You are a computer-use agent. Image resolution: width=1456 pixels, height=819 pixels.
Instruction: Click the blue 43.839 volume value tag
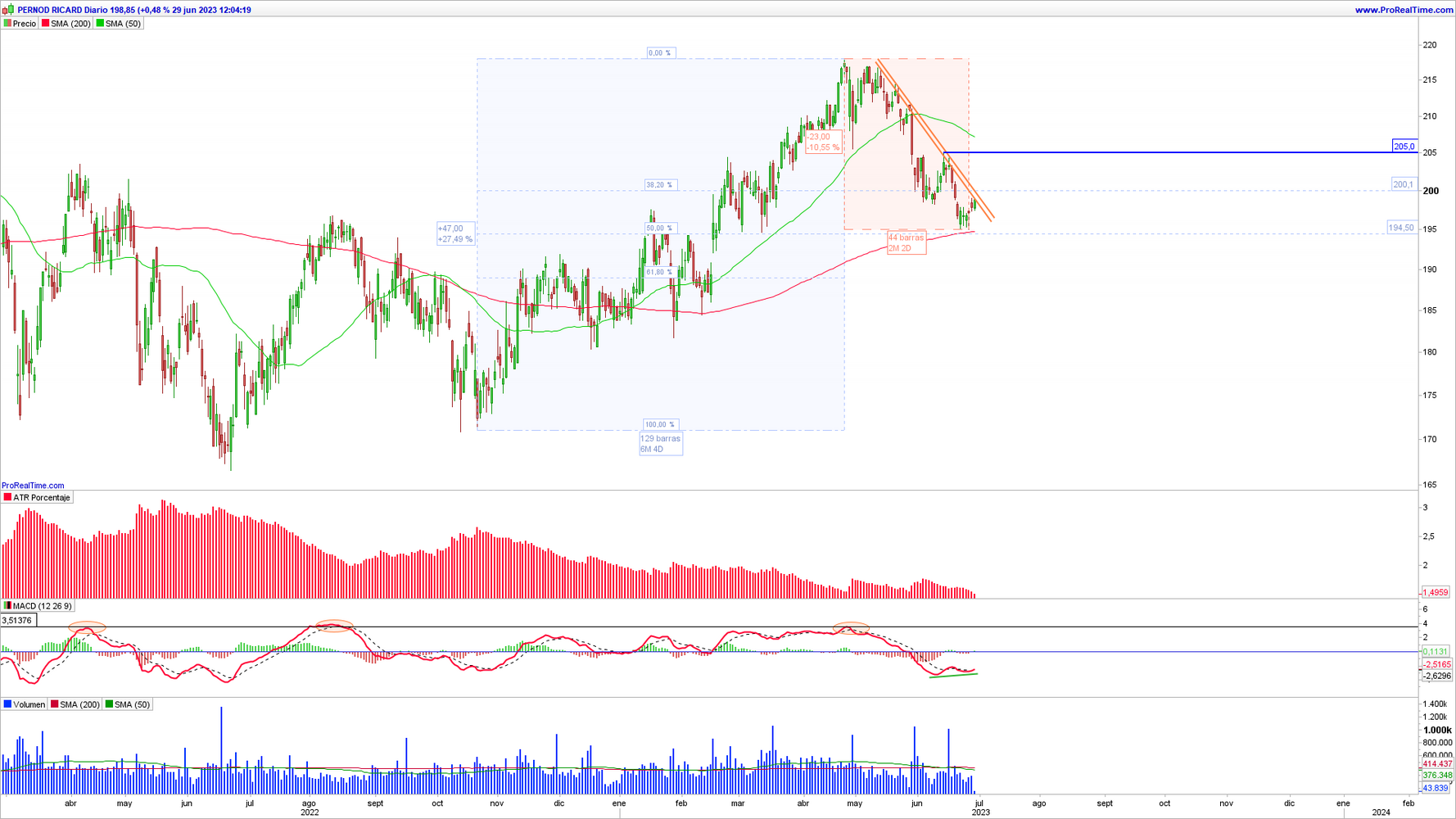[1436, 788]
